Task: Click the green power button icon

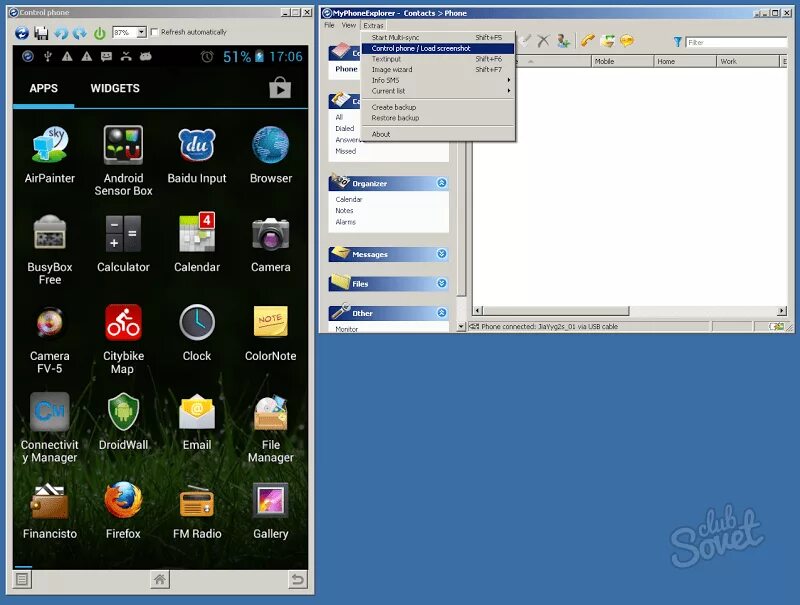Action: (99, 33)
